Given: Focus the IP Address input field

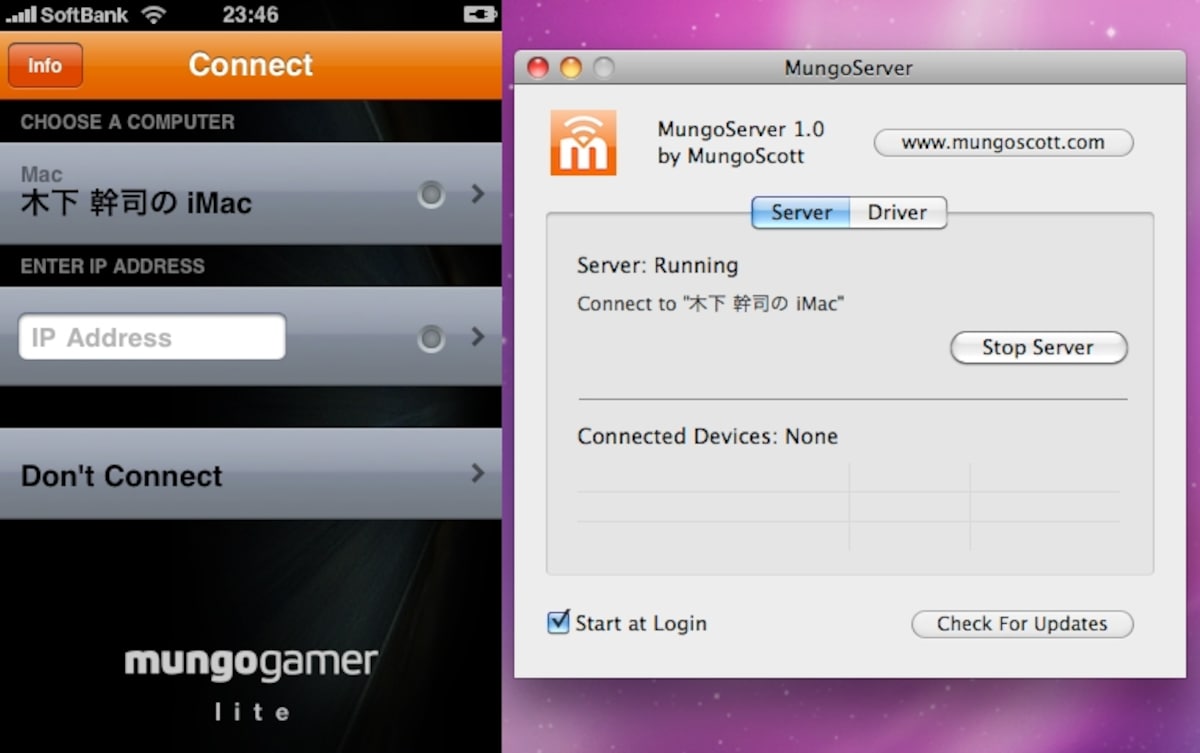Looking at the screenshot, I should click(152, 337).
